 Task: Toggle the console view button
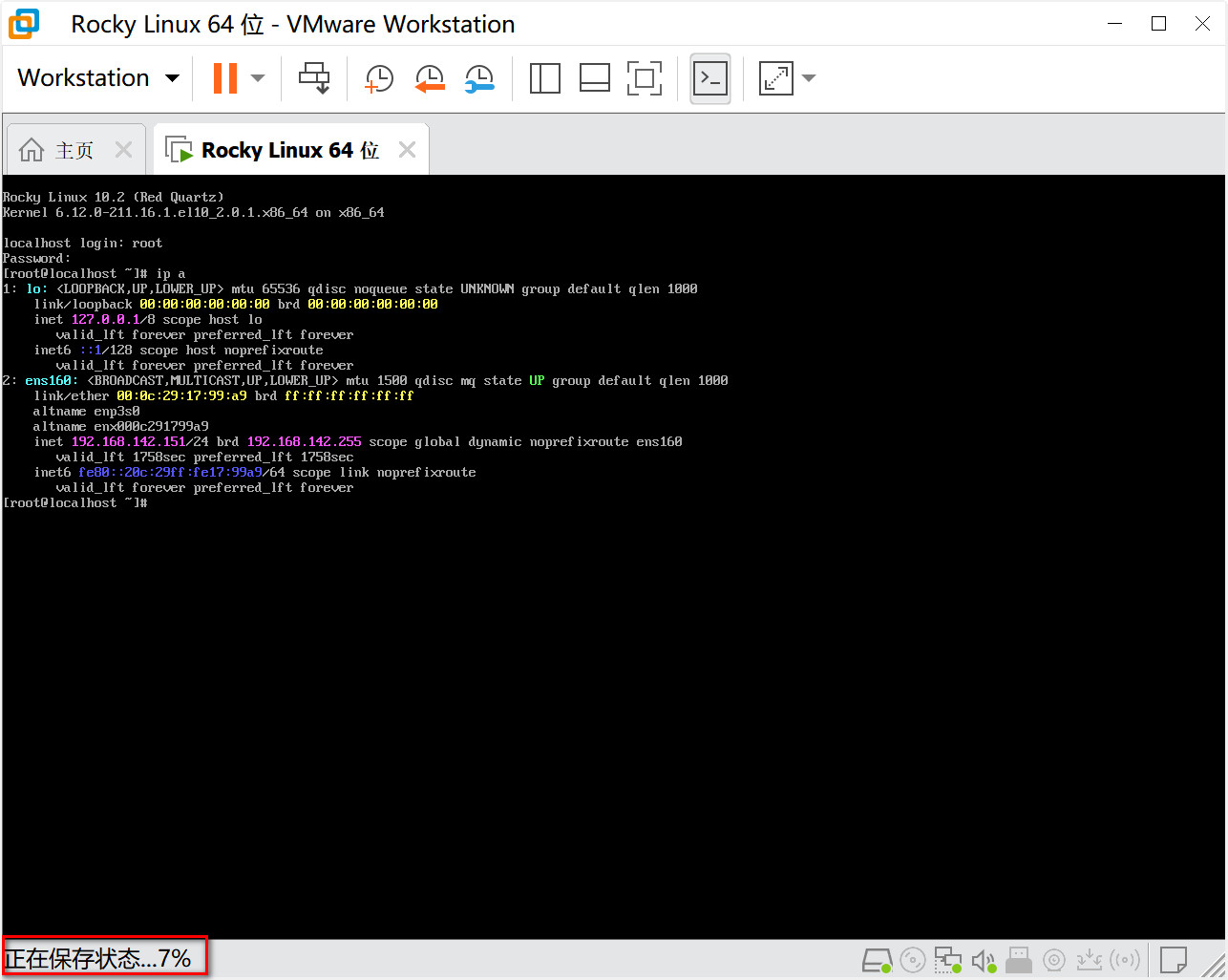(710, 78)
